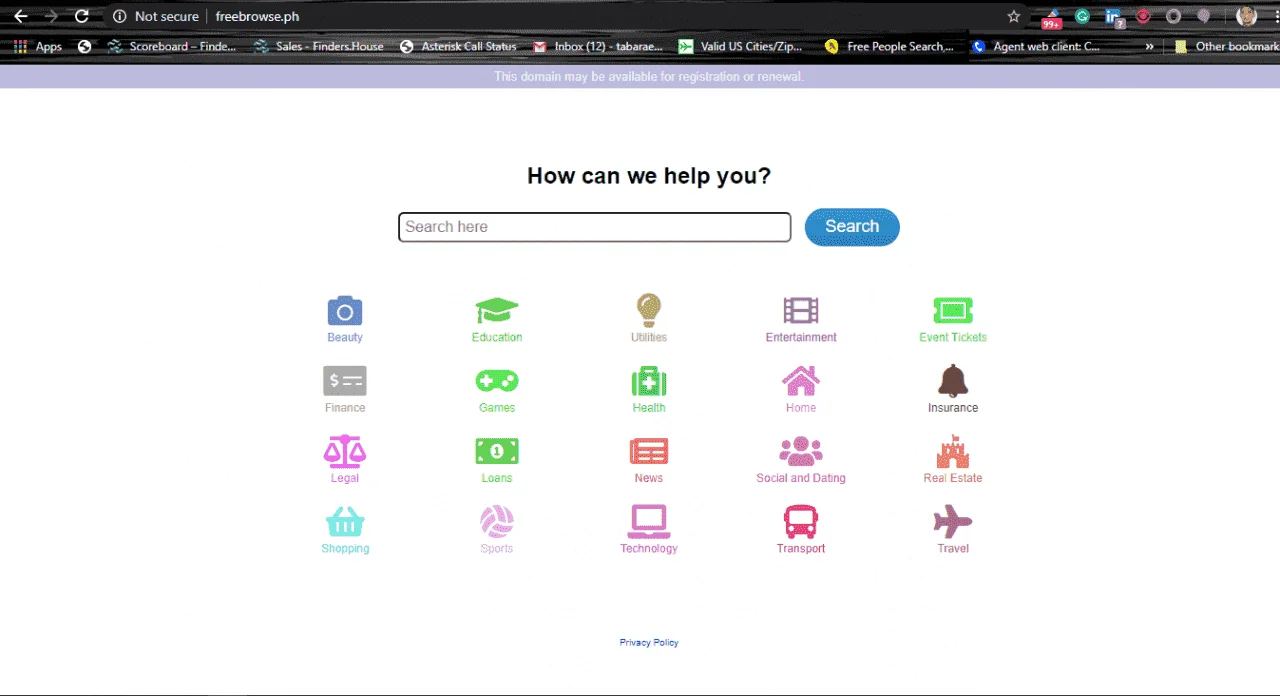Select the Social and Dating people icon
This screenshot has width=1280, height=696.
tap(801, 451)
